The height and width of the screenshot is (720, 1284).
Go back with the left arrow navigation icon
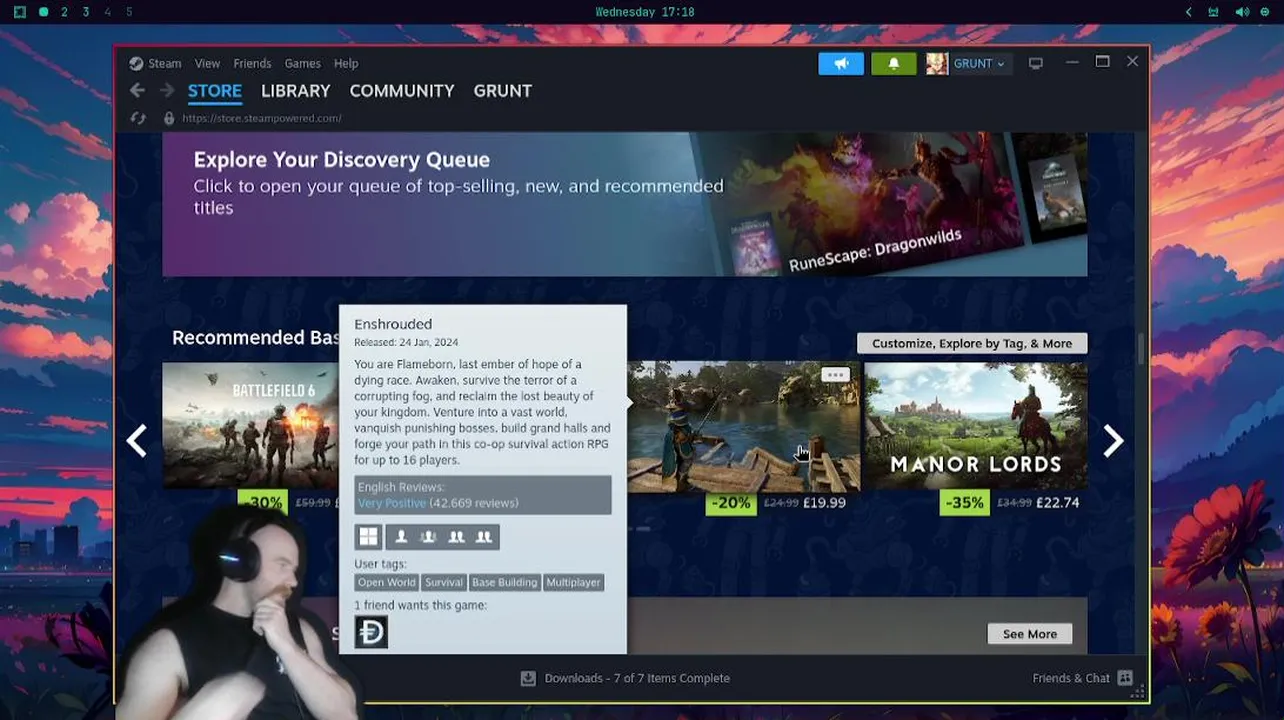tap(137, 91)
